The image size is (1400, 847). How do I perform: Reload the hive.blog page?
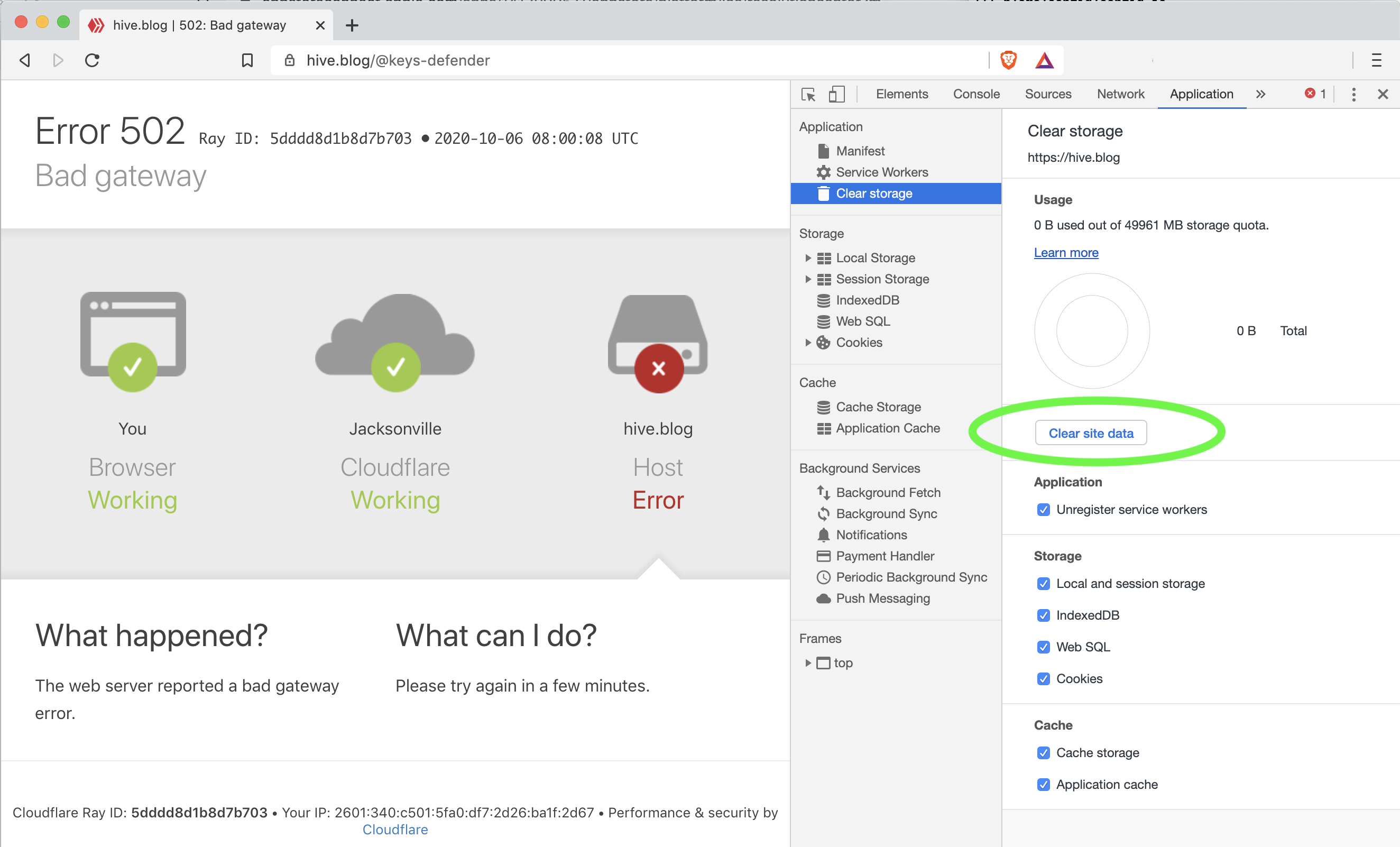(x=92, y=60)
